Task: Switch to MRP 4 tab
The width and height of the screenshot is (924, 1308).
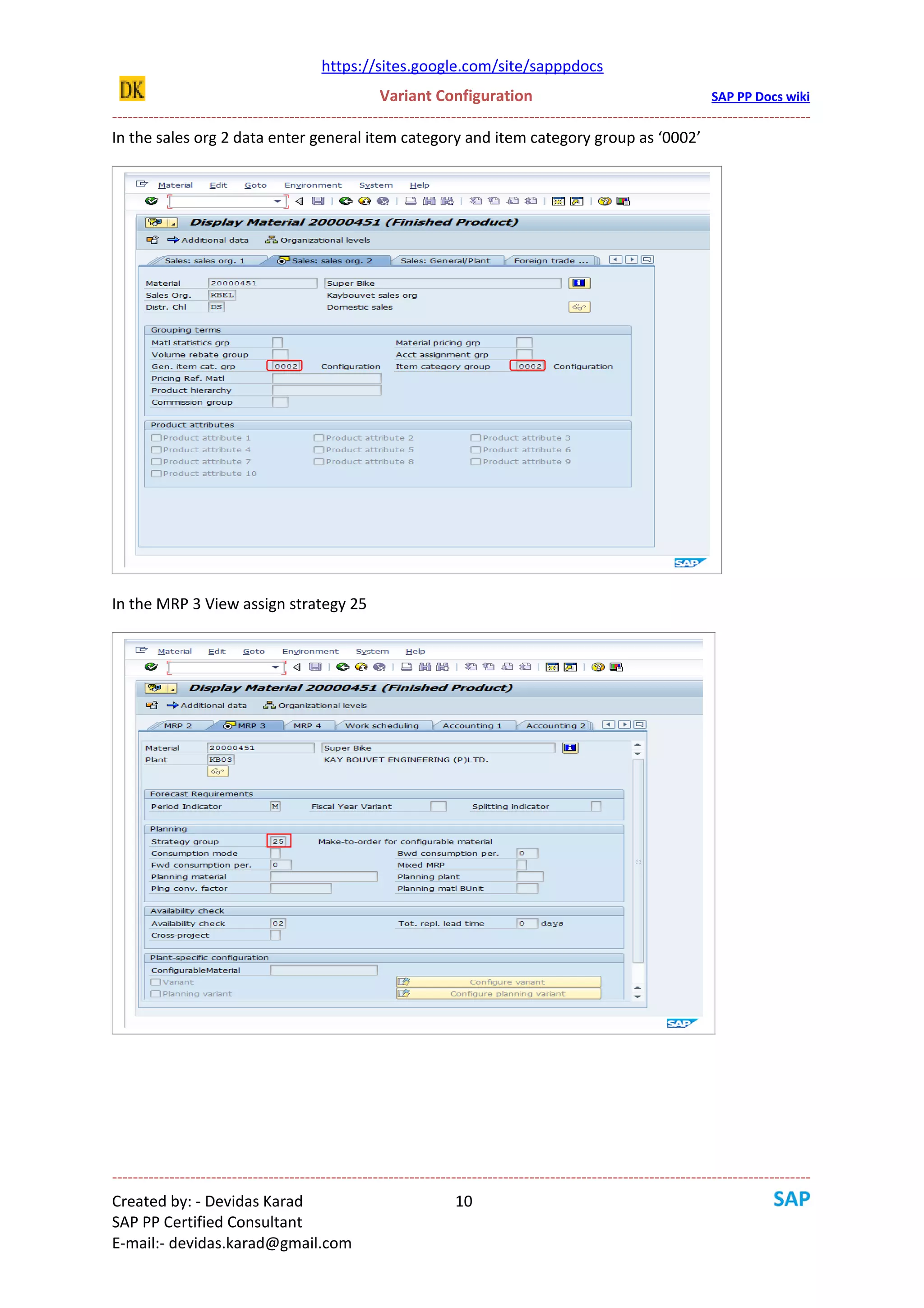Action: click(307, 726)
